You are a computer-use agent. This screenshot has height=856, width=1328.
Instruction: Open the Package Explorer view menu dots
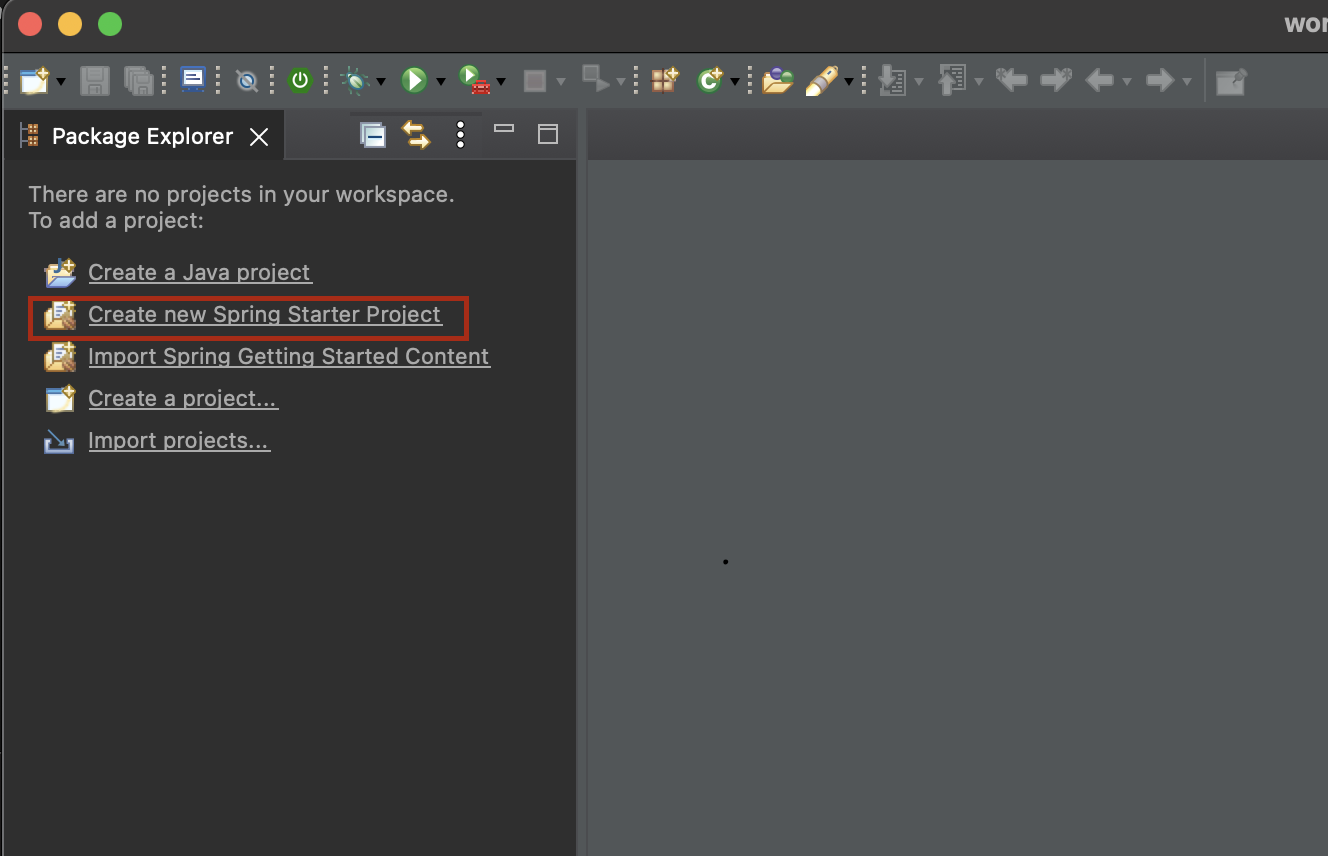460,135
